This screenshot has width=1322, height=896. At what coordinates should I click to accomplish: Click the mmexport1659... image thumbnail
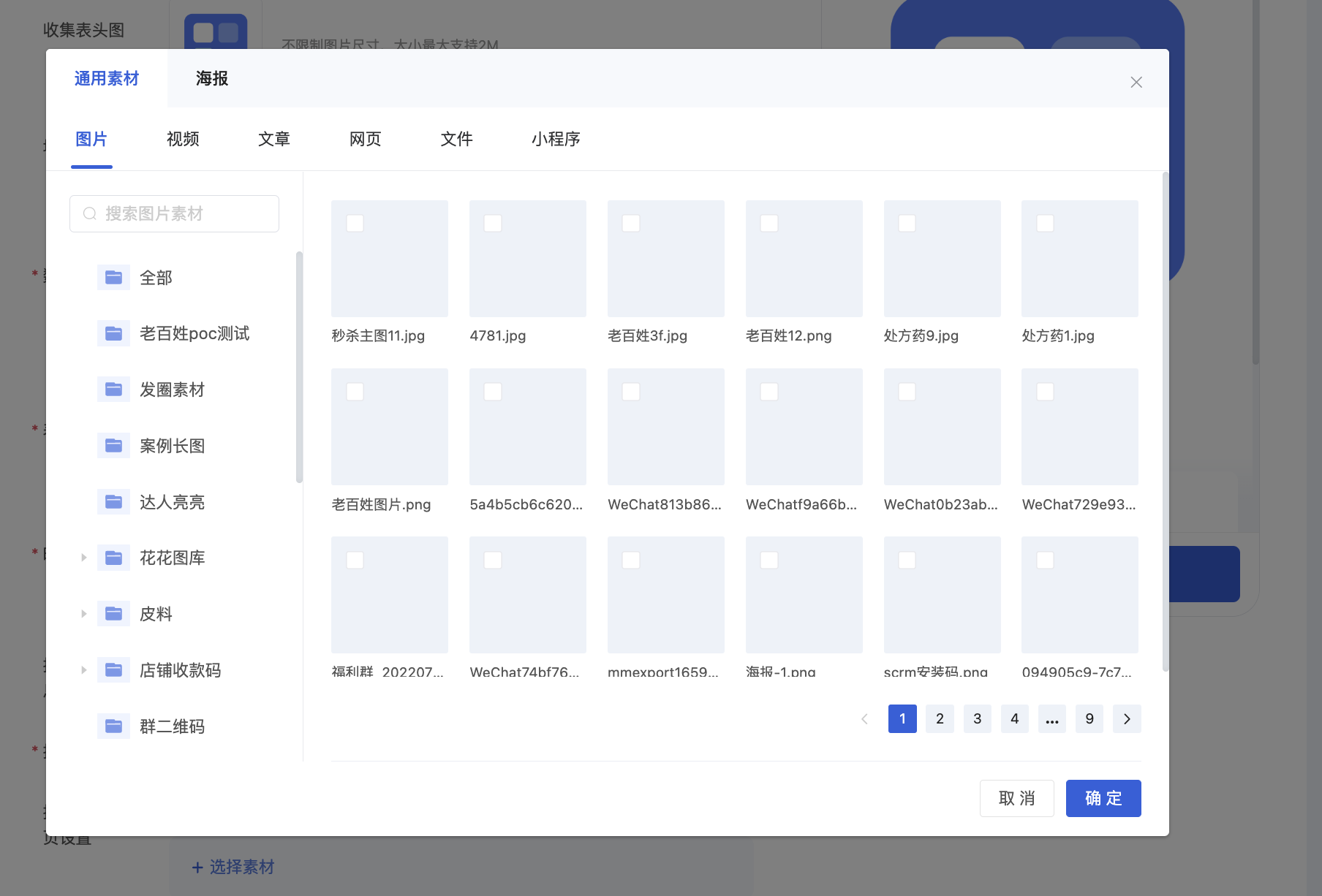(x=666, y=595)
